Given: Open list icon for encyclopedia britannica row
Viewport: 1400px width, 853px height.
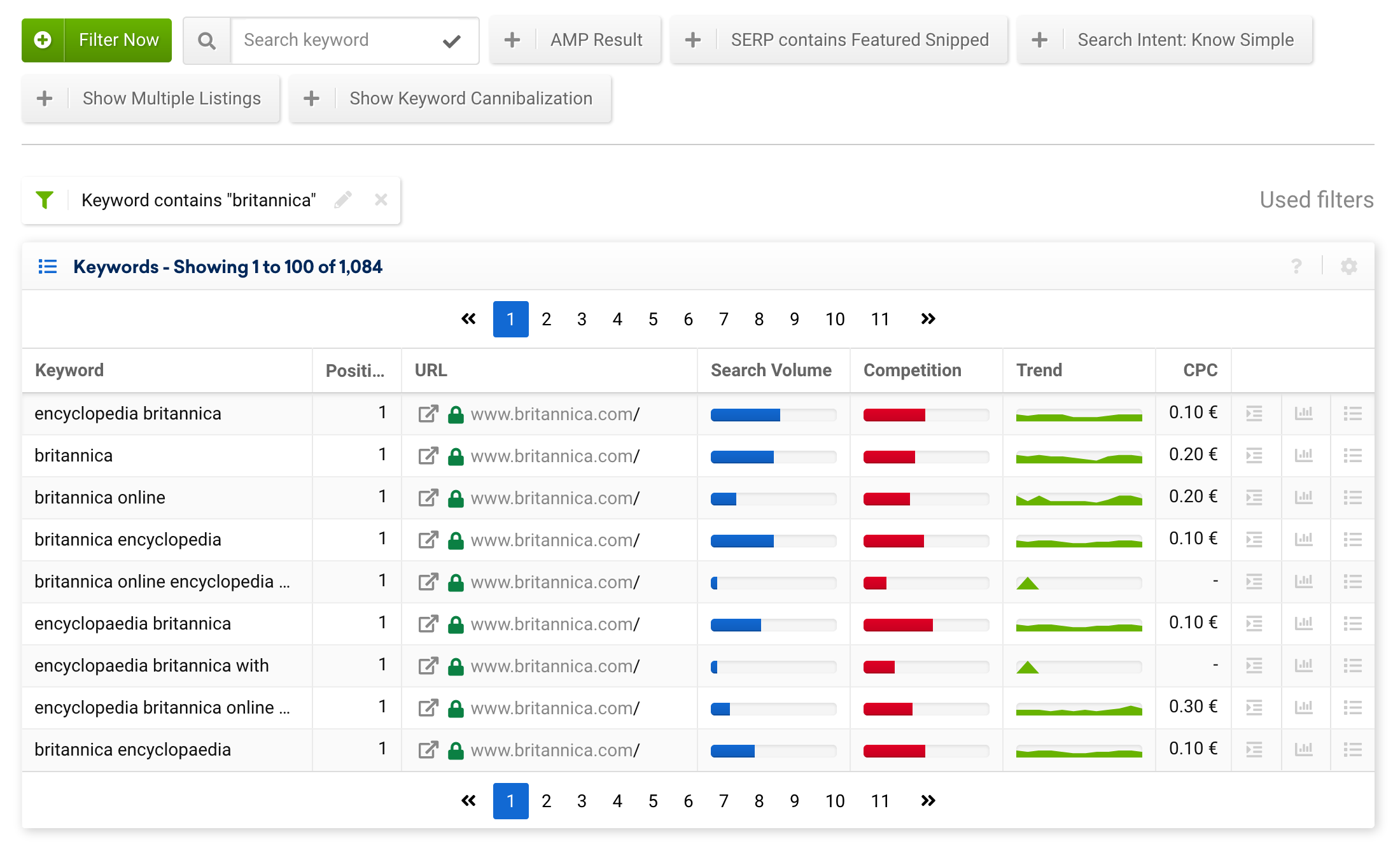Looking at the screenshot, I should click(1353, 414).
